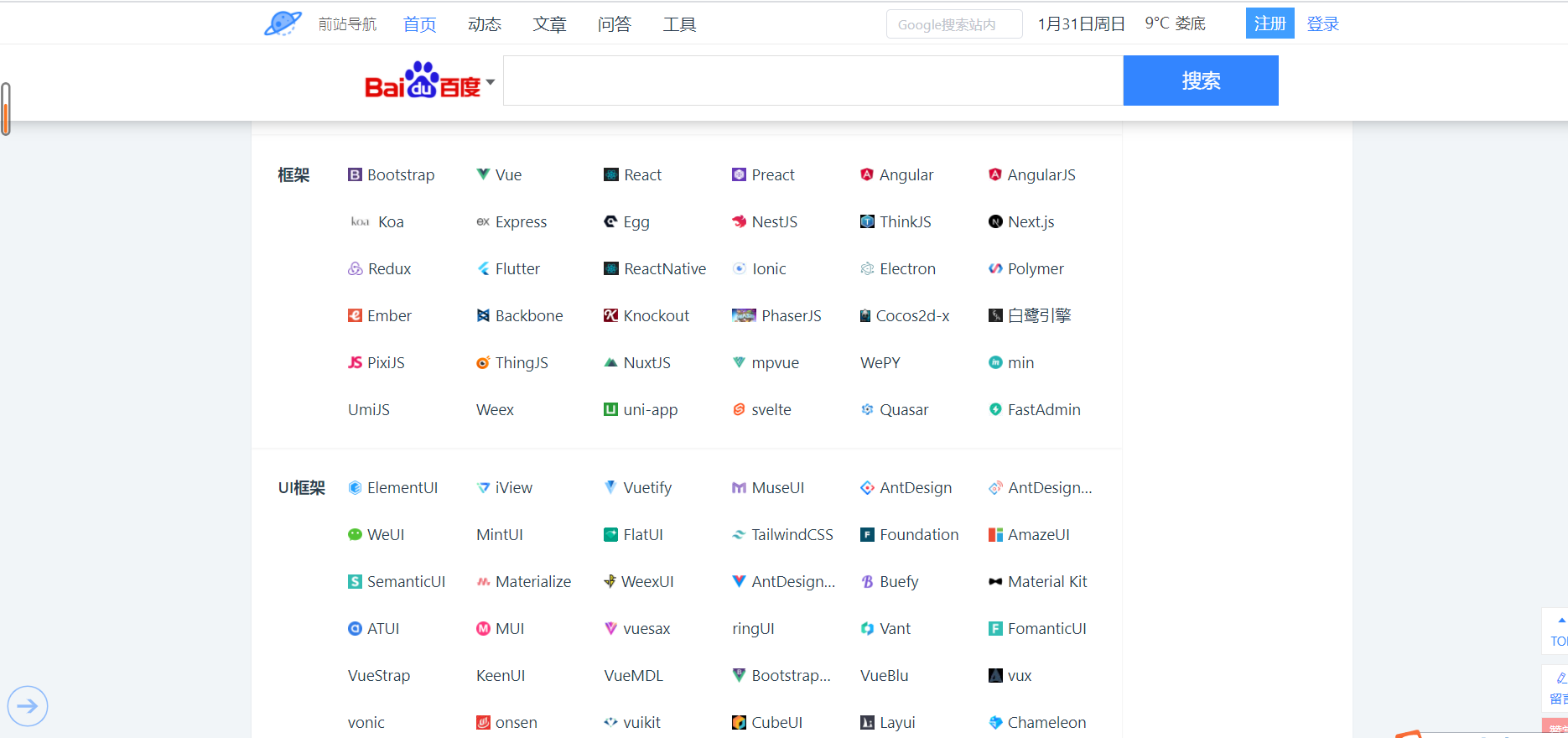Click the TOP back-to-top button
1568x738 pixels.
(1556, 631)
